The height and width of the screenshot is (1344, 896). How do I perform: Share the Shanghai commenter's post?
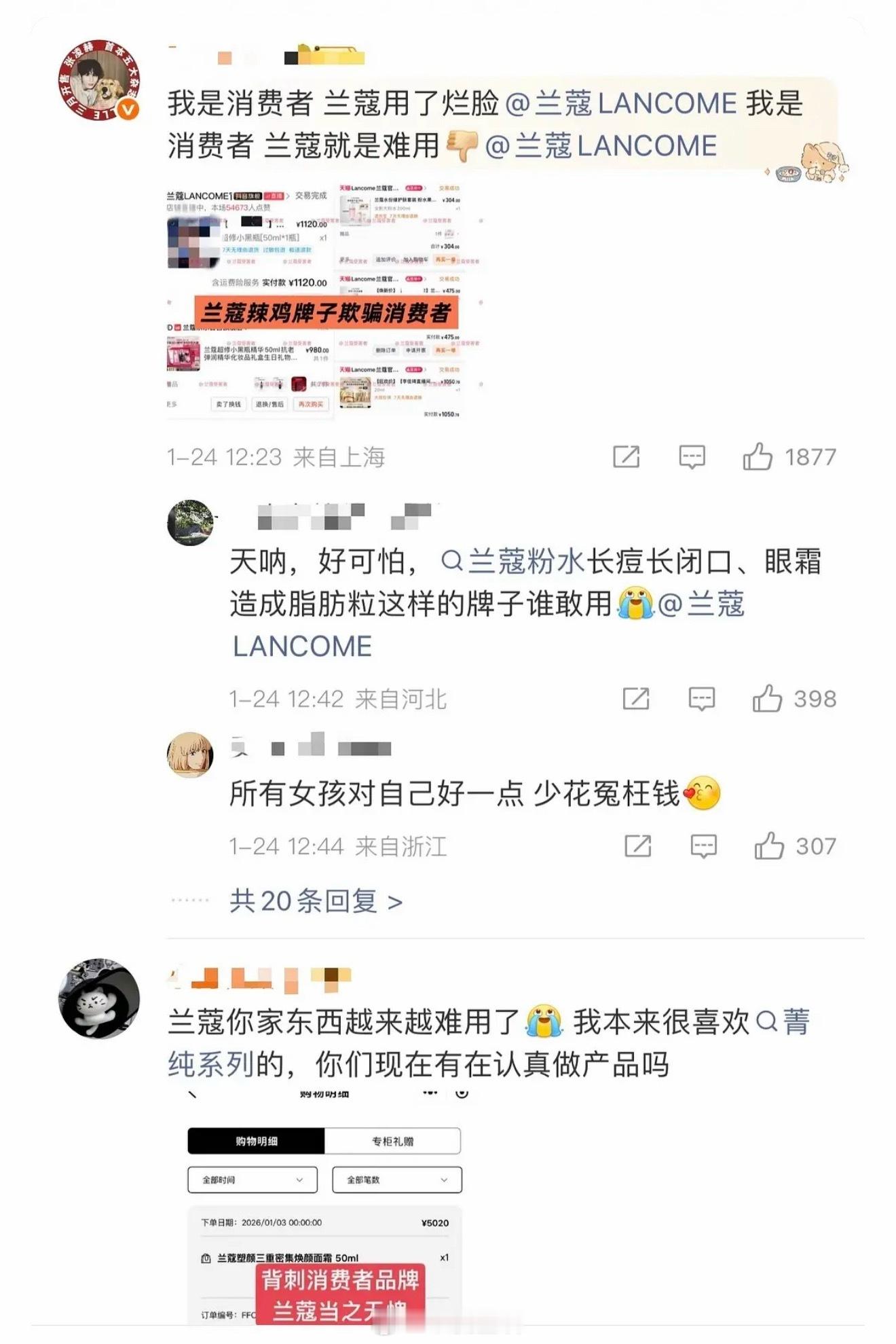click(626, 456)
